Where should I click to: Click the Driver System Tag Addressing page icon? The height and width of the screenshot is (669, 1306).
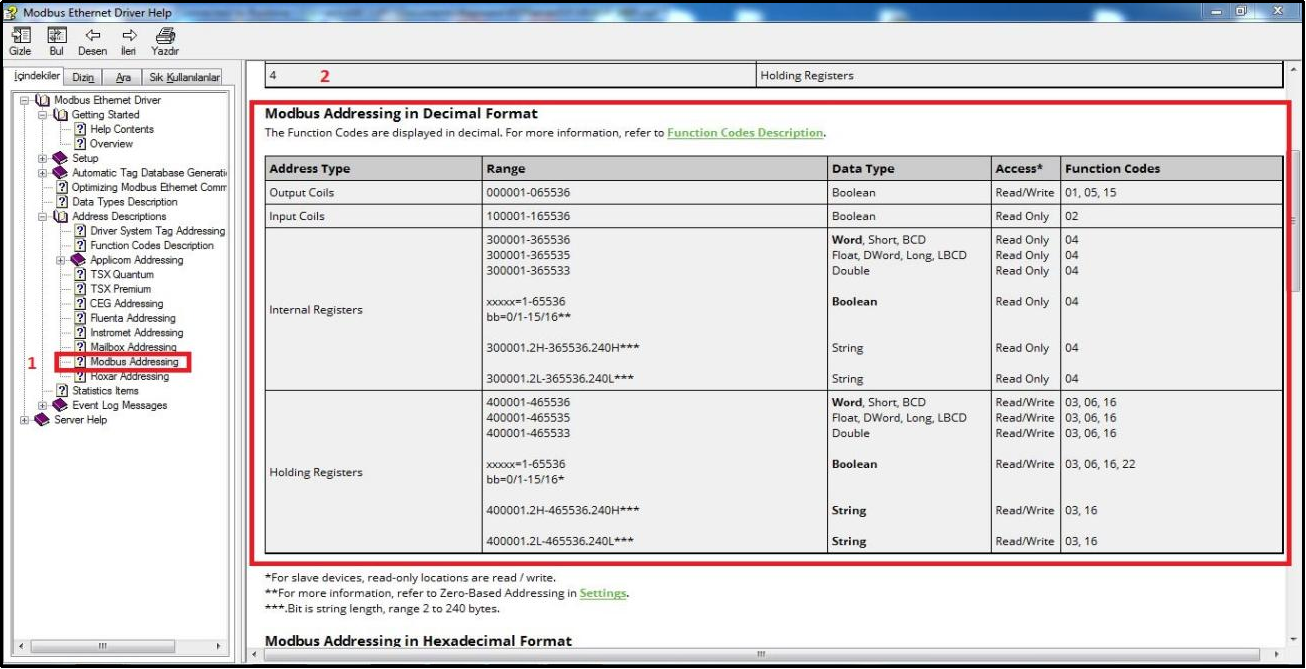coord(81,231)
